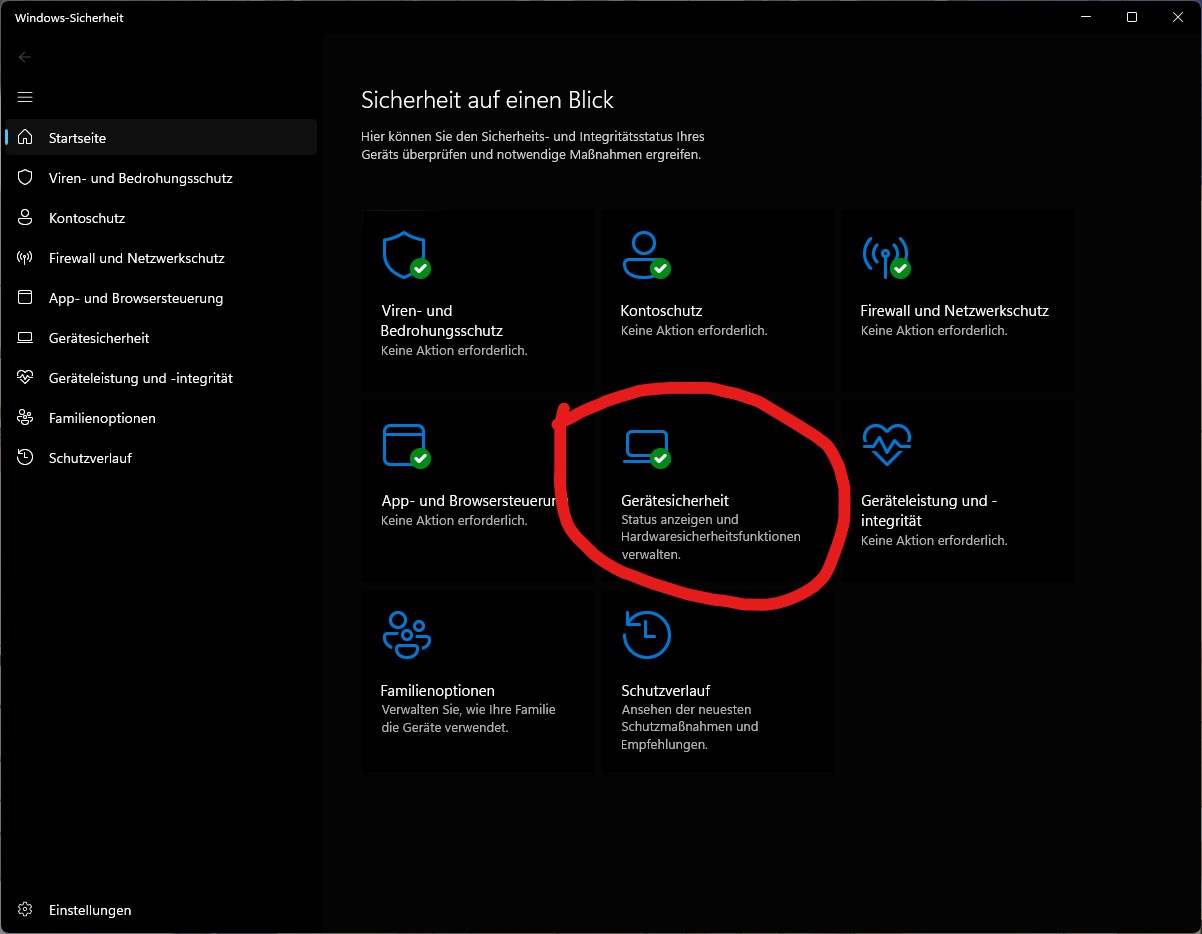Open the App- und Browsersteuerung tile title

[475, 501]
